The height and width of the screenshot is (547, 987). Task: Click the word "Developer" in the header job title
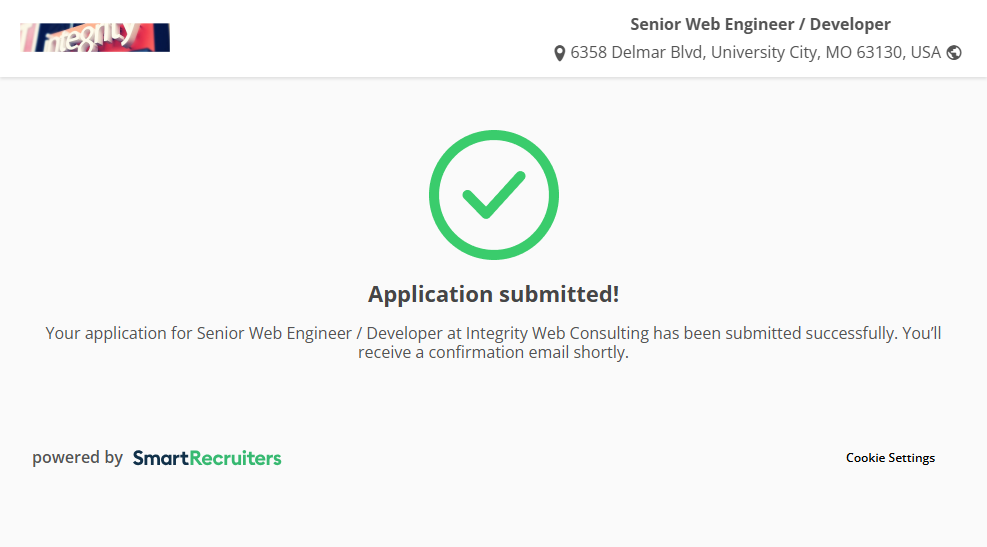point(850,24)
